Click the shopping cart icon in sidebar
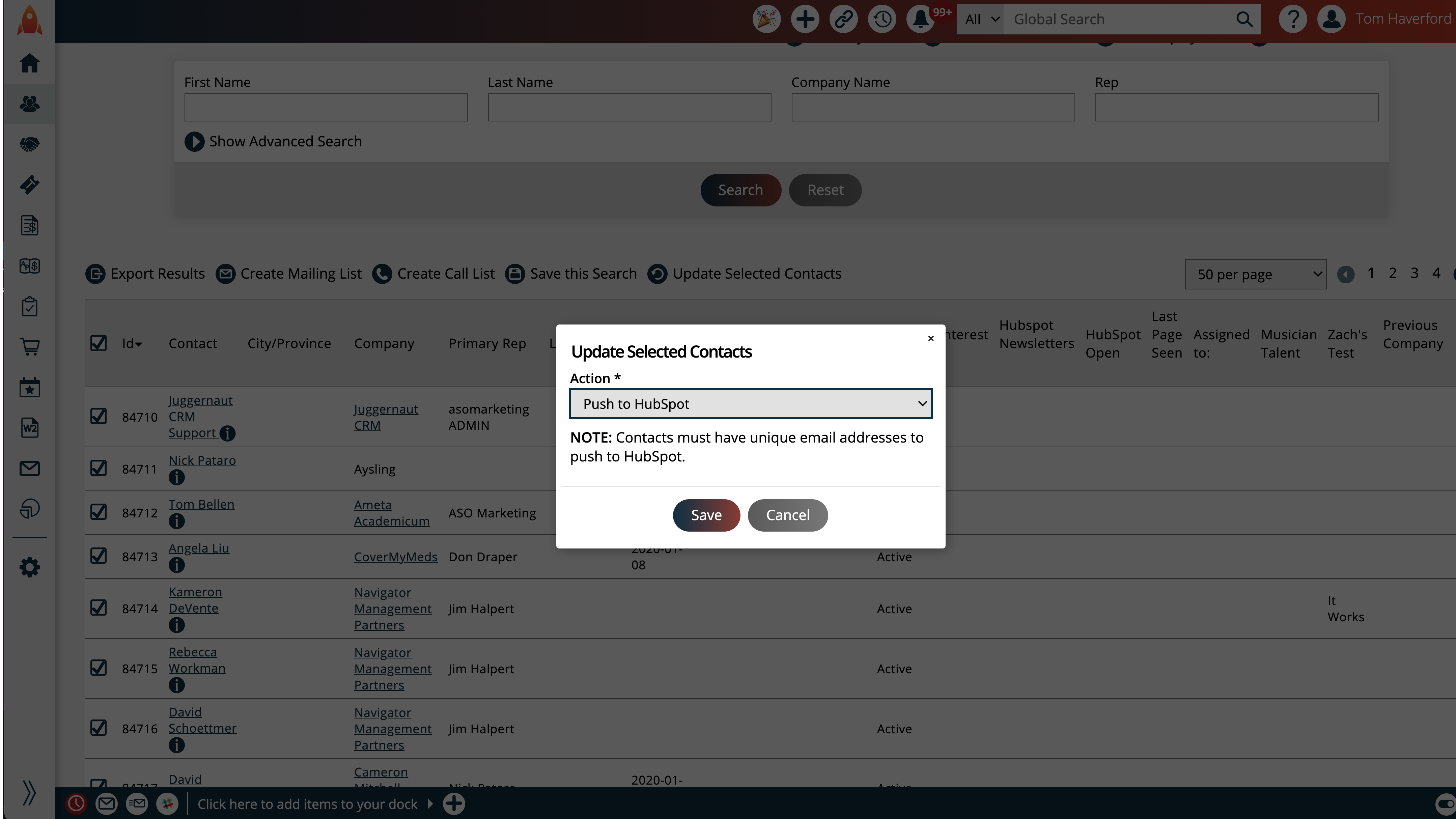This screenshot has height=819, width=1456. [x=29, y=346]
